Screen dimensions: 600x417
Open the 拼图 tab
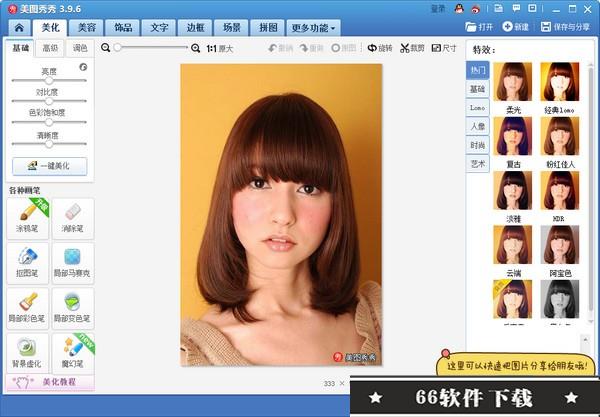(x=268, y=28)
